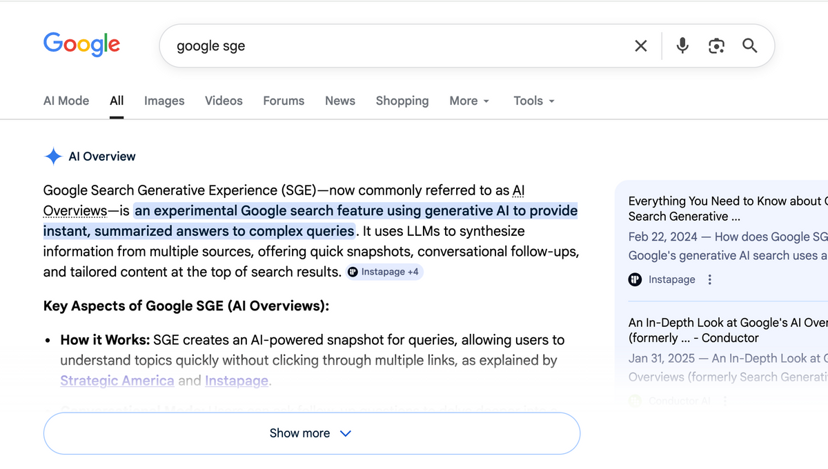This screenshot has width=828, height=469.
Task: Open the Shopping tab
Action: (x=402, y=101)
